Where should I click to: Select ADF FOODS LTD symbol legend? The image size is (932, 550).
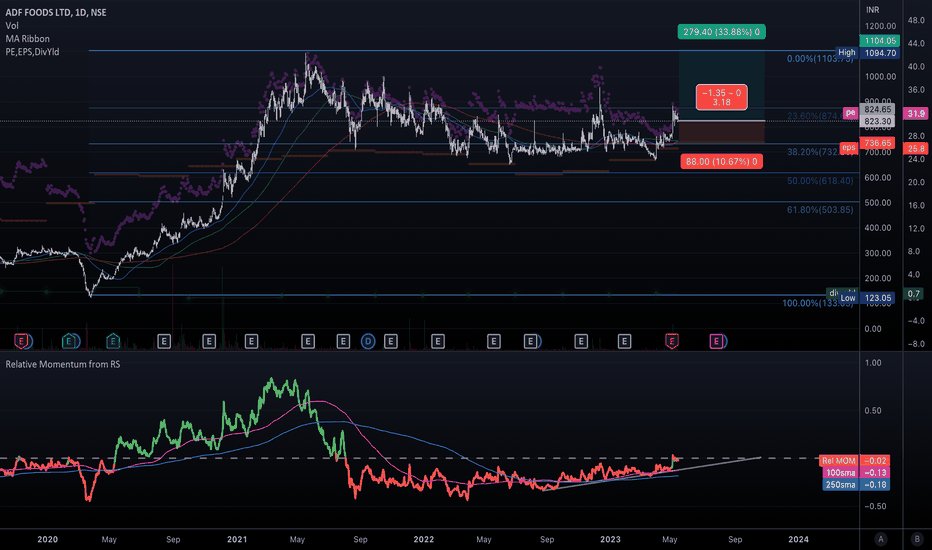pyautogui.click(x=56, y=12)
